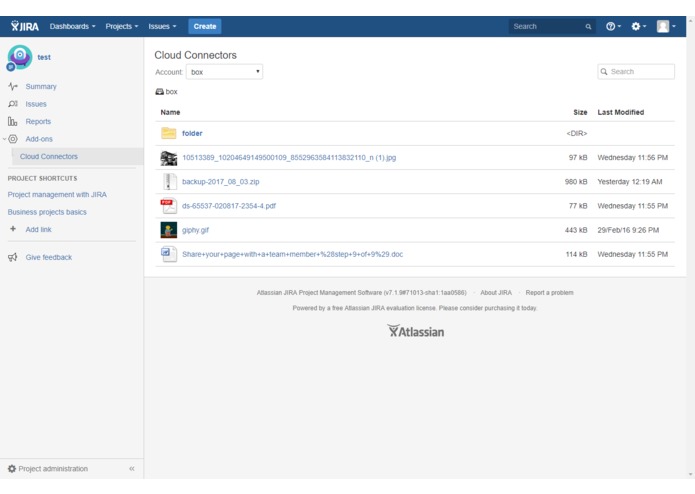This screenshot has height=494, width=695.
Task: Collapse the sidebar with double chevron
Action: tap(132, 468)
